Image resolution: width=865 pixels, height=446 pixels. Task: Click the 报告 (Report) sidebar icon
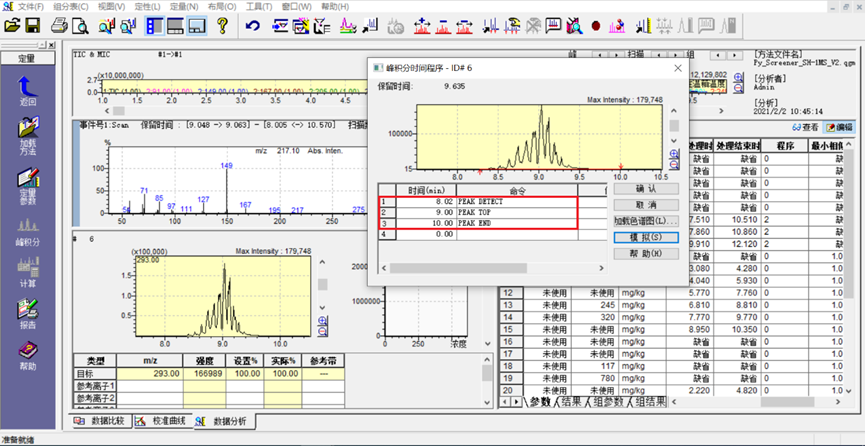28,313
